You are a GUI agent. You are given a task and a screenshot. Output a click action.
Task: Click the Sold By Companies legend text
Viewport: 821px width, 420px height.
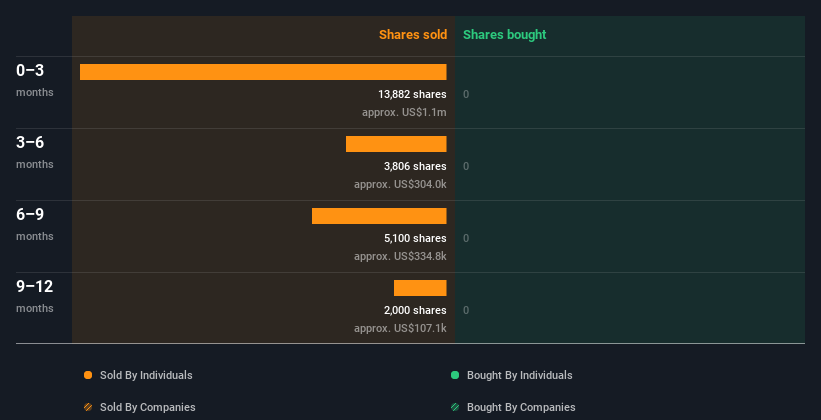(148, 407)
